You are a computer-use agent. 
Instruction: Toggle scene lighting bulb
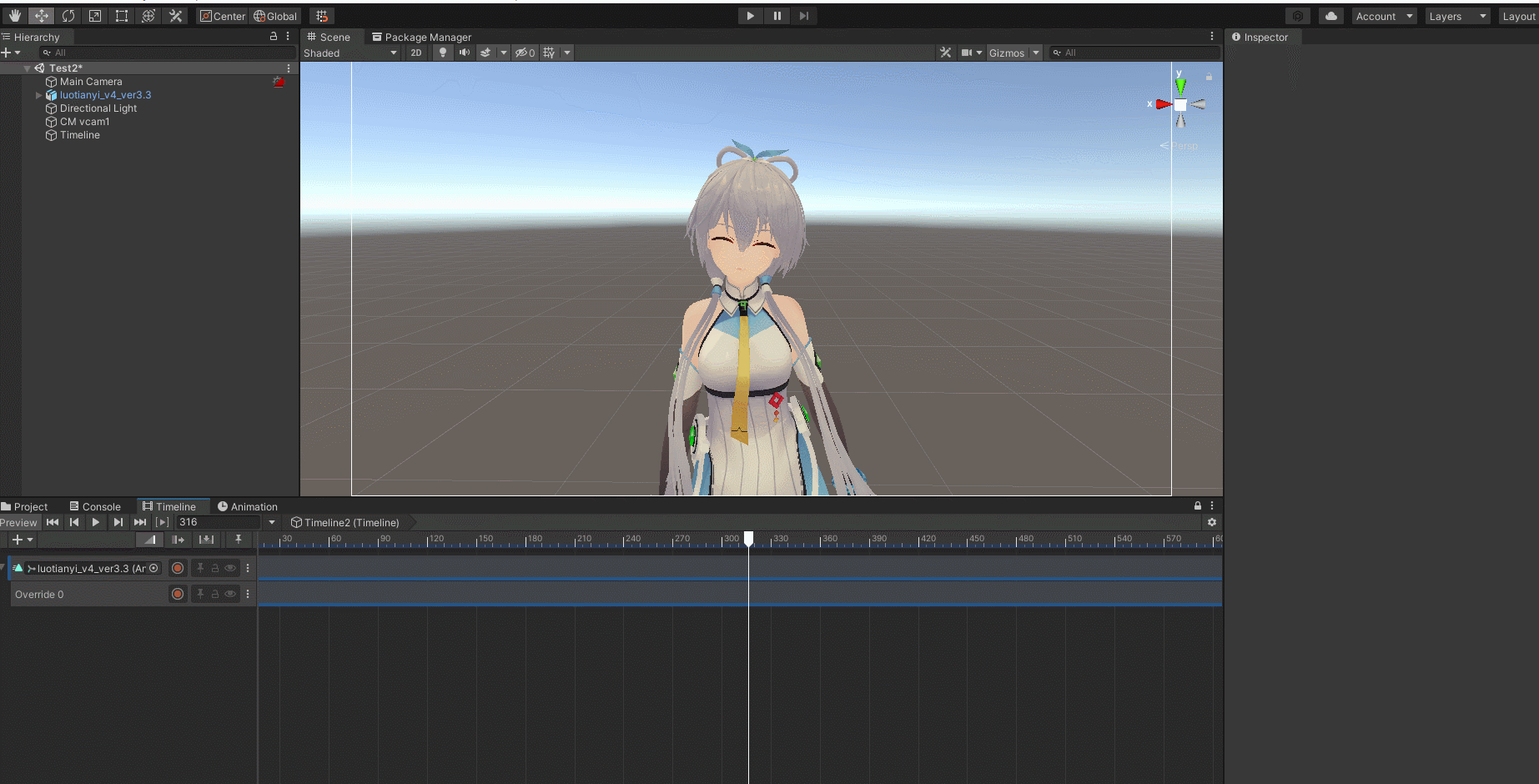point(443,53)
